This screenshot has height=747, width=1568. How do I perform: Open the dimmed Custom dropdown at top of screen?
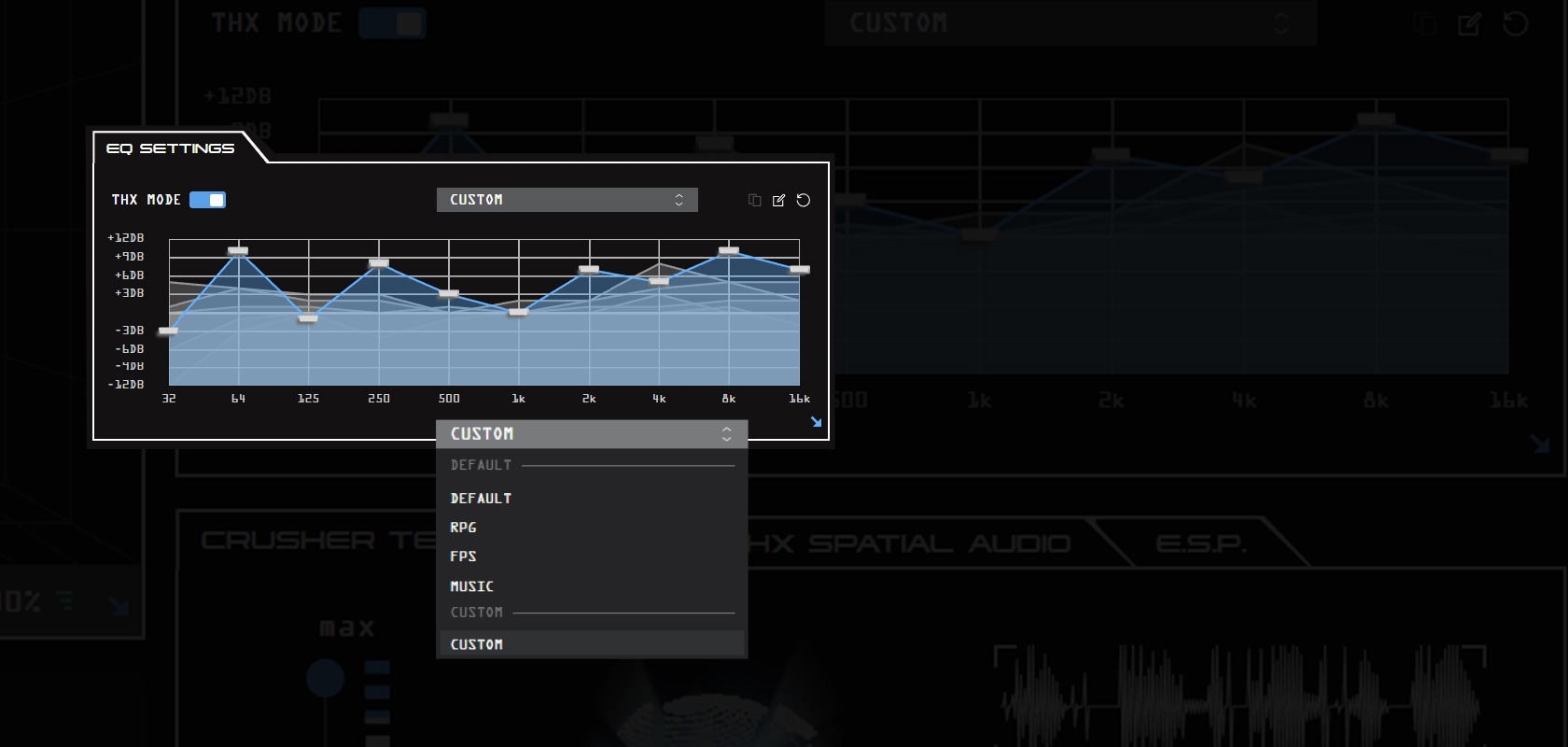pyautogui.click(x=1070, y=23)
